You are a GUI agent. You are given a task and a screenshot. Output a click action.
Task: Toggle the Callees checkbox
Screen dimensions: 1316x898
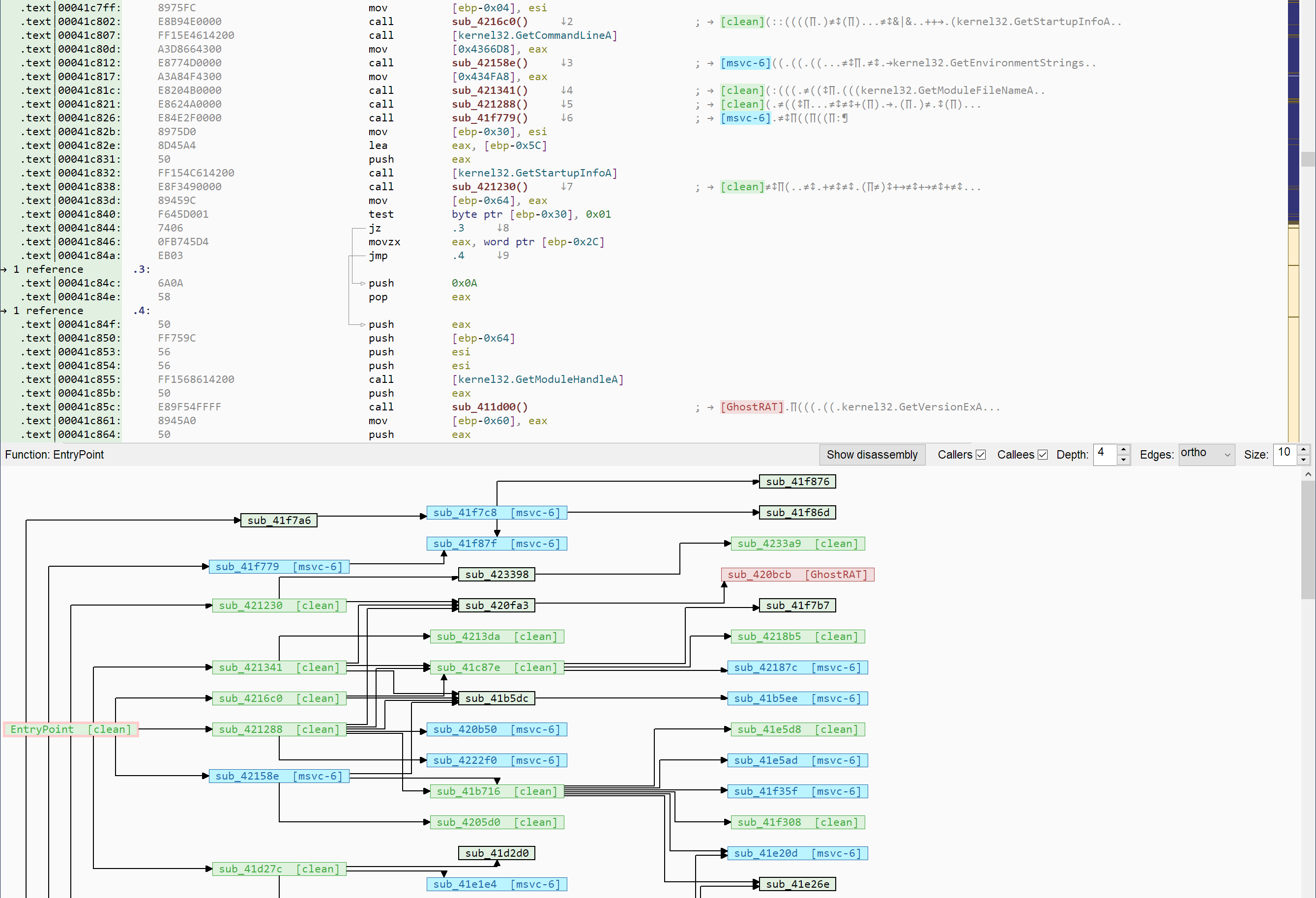(1043, 455)
